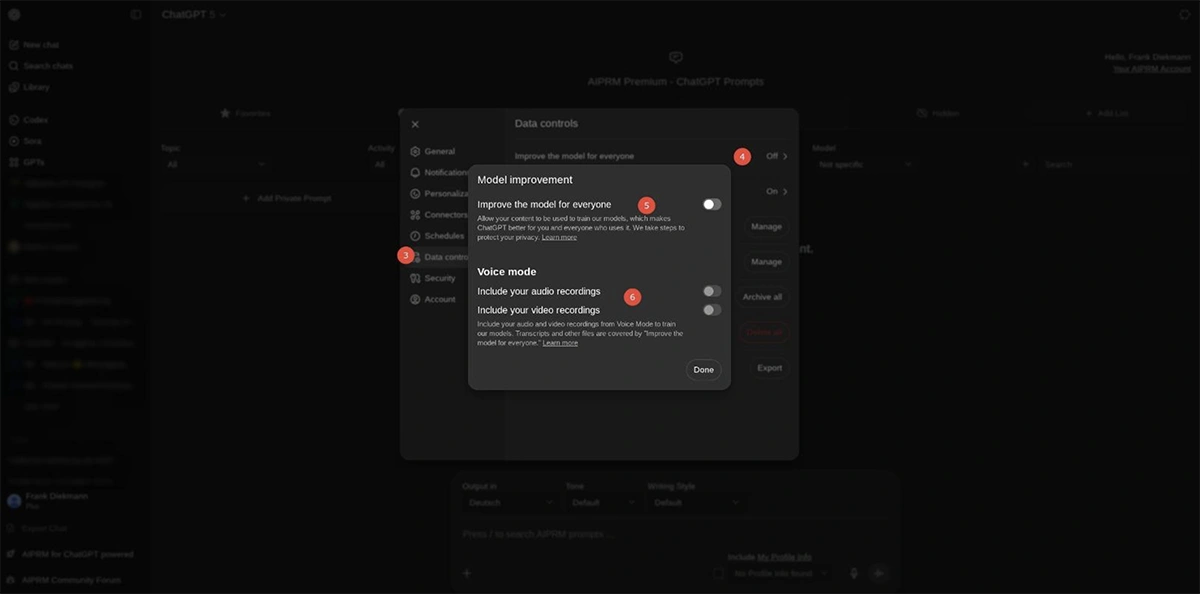Open the Model dropdown set to Not specific

[x=864, y=164]
